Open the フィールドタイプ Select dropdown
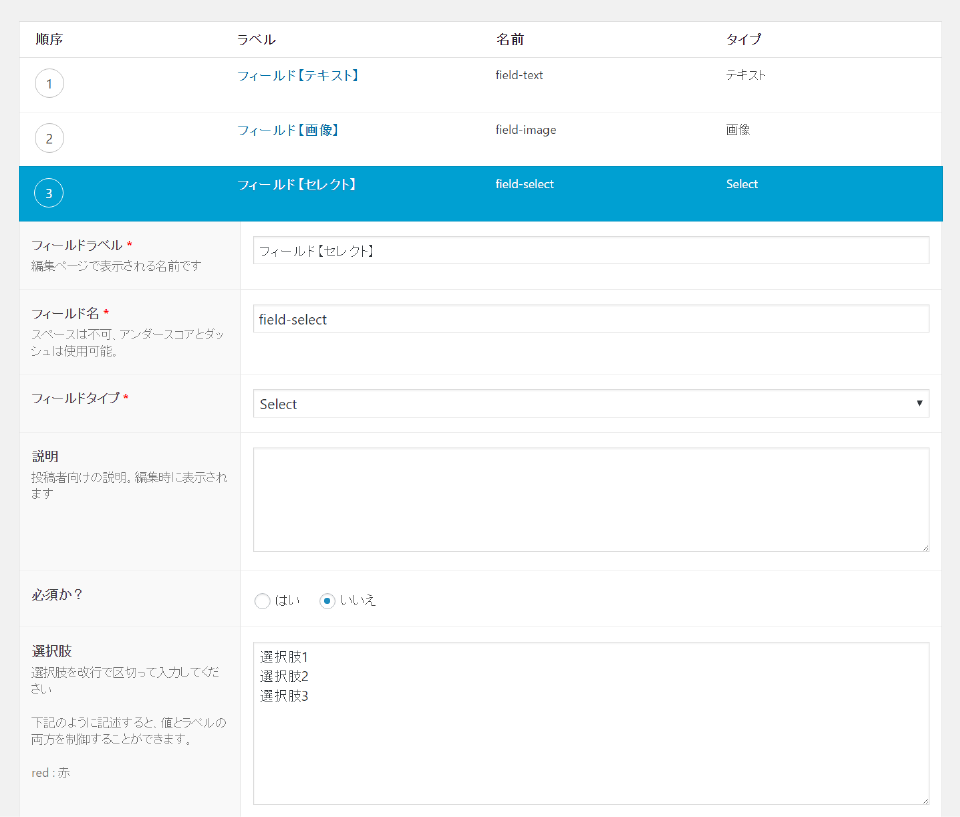Screen dimensions: 960x817 590,404
